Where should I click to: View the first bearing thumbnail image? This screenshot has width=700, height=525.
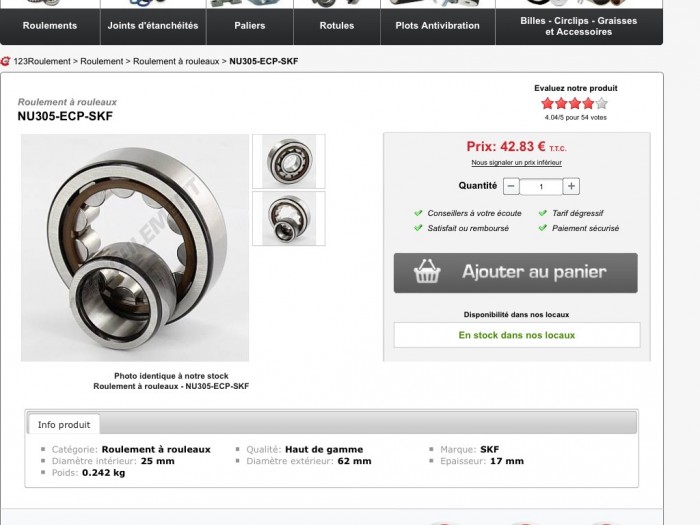[x=289, y=161]
